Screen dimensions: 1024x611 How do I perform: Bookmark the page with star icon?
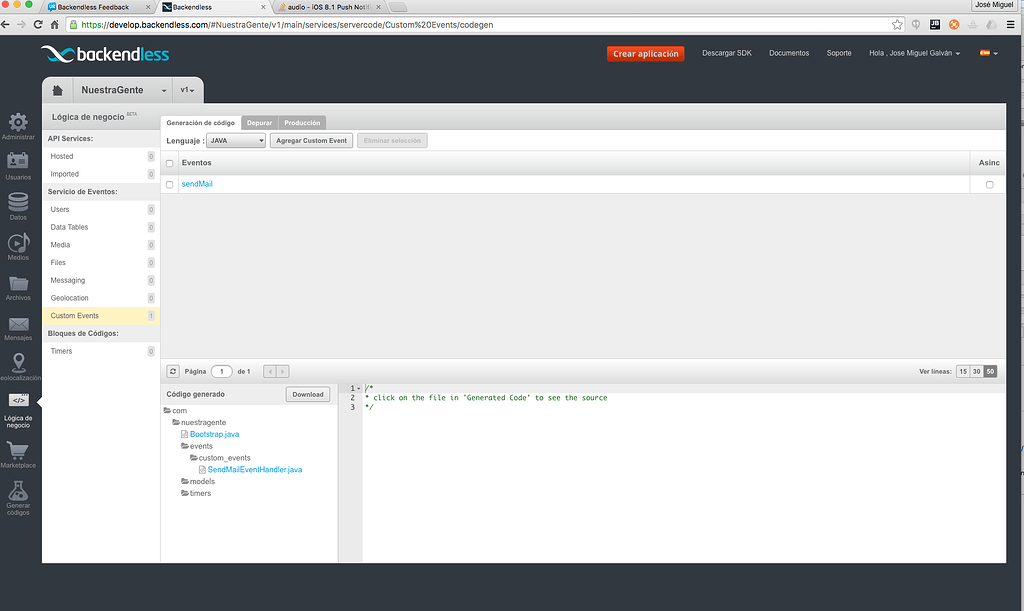coord(897,24)
